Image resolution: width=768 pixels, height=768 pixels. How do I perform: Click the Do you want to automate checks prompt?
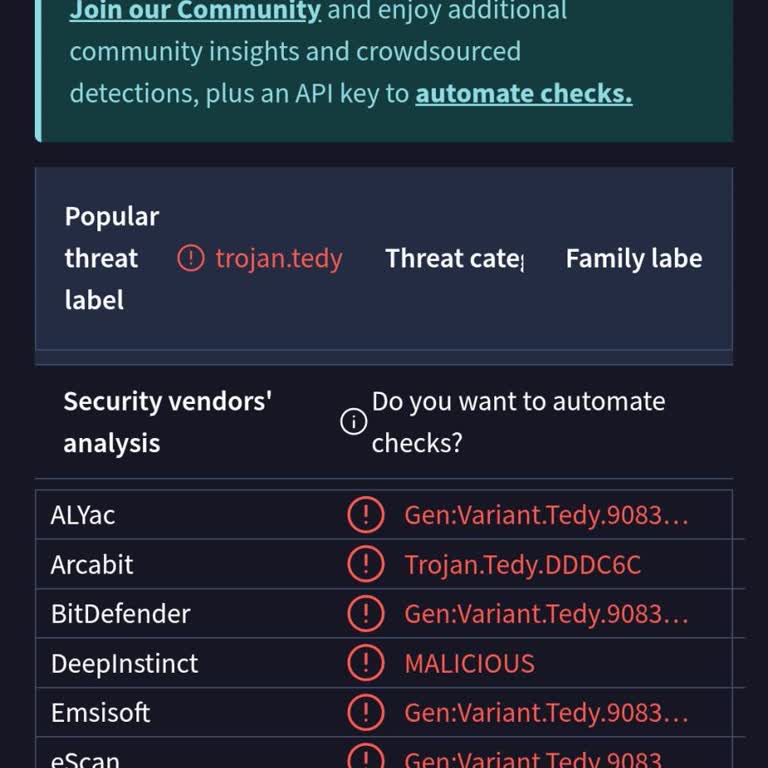(x=518, y=422)
